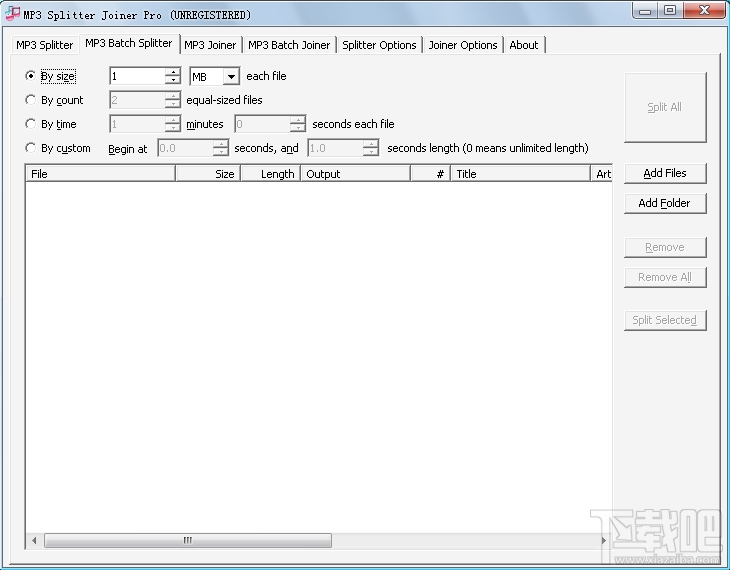Click the By count files number field
730x570 pixels.
click(x=137, y=100)
